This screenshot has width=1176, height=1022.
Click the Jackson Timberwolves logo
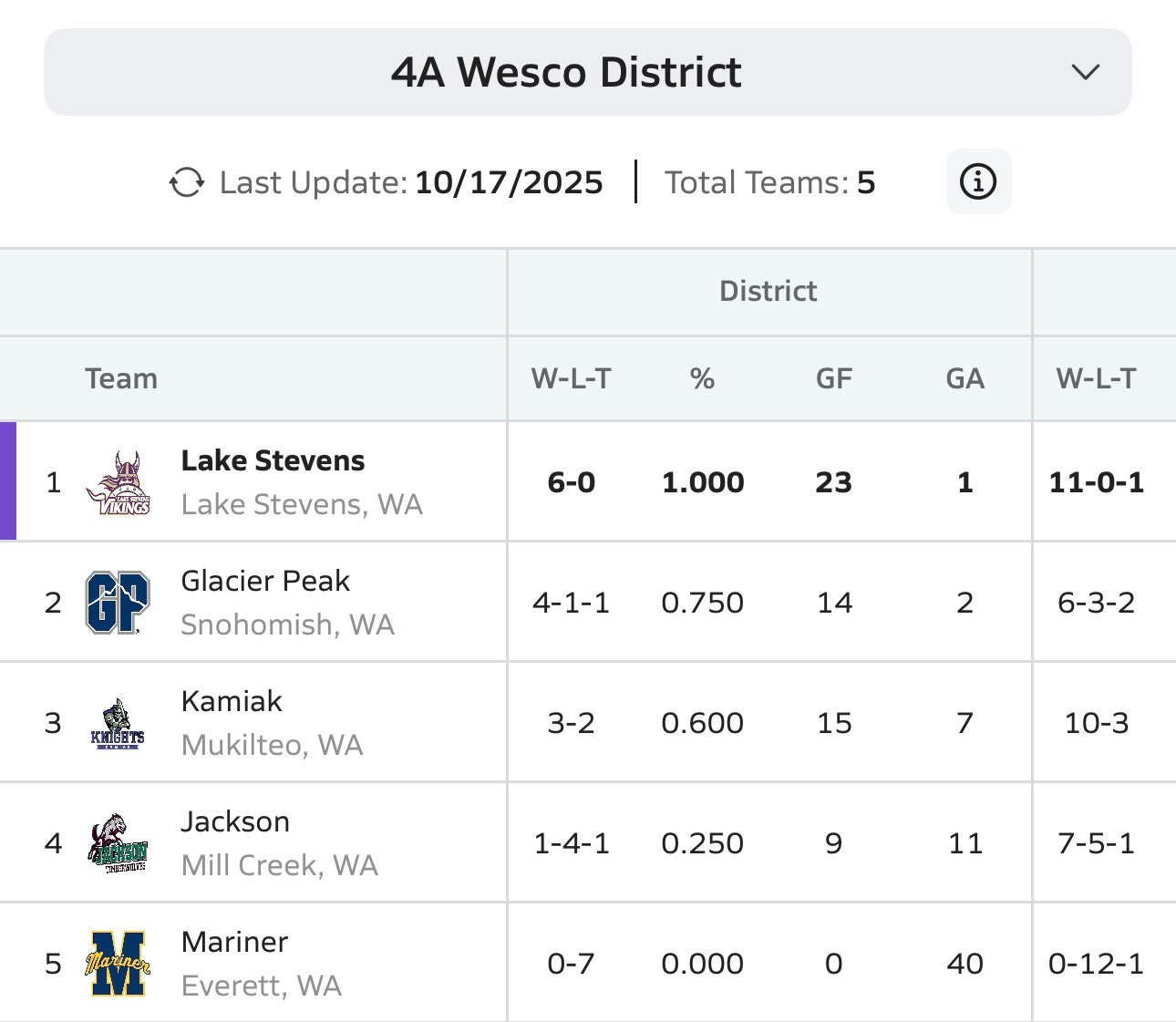(118, 843)
